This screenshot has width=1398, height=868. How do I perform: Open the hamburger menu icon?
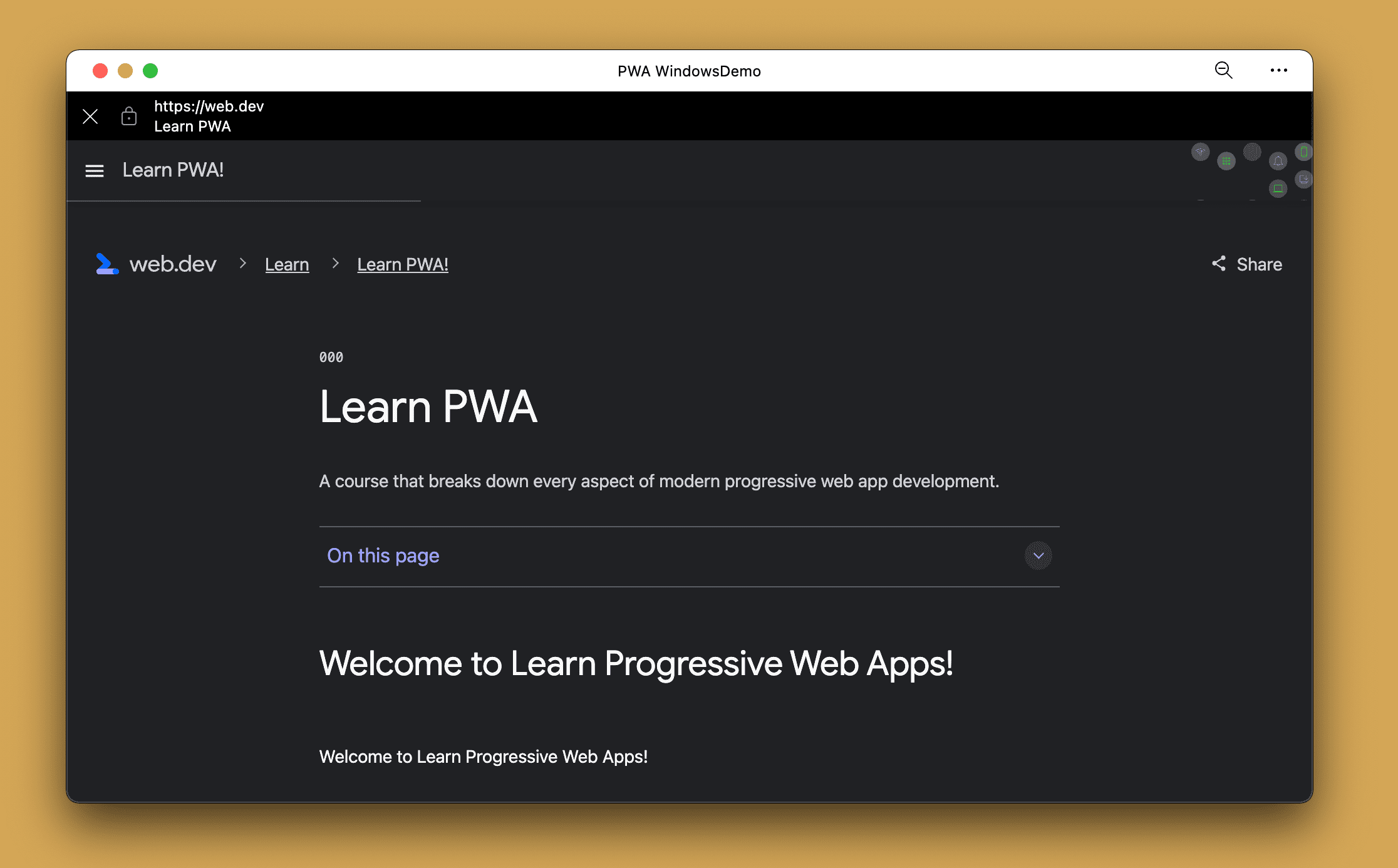[94, 170]
